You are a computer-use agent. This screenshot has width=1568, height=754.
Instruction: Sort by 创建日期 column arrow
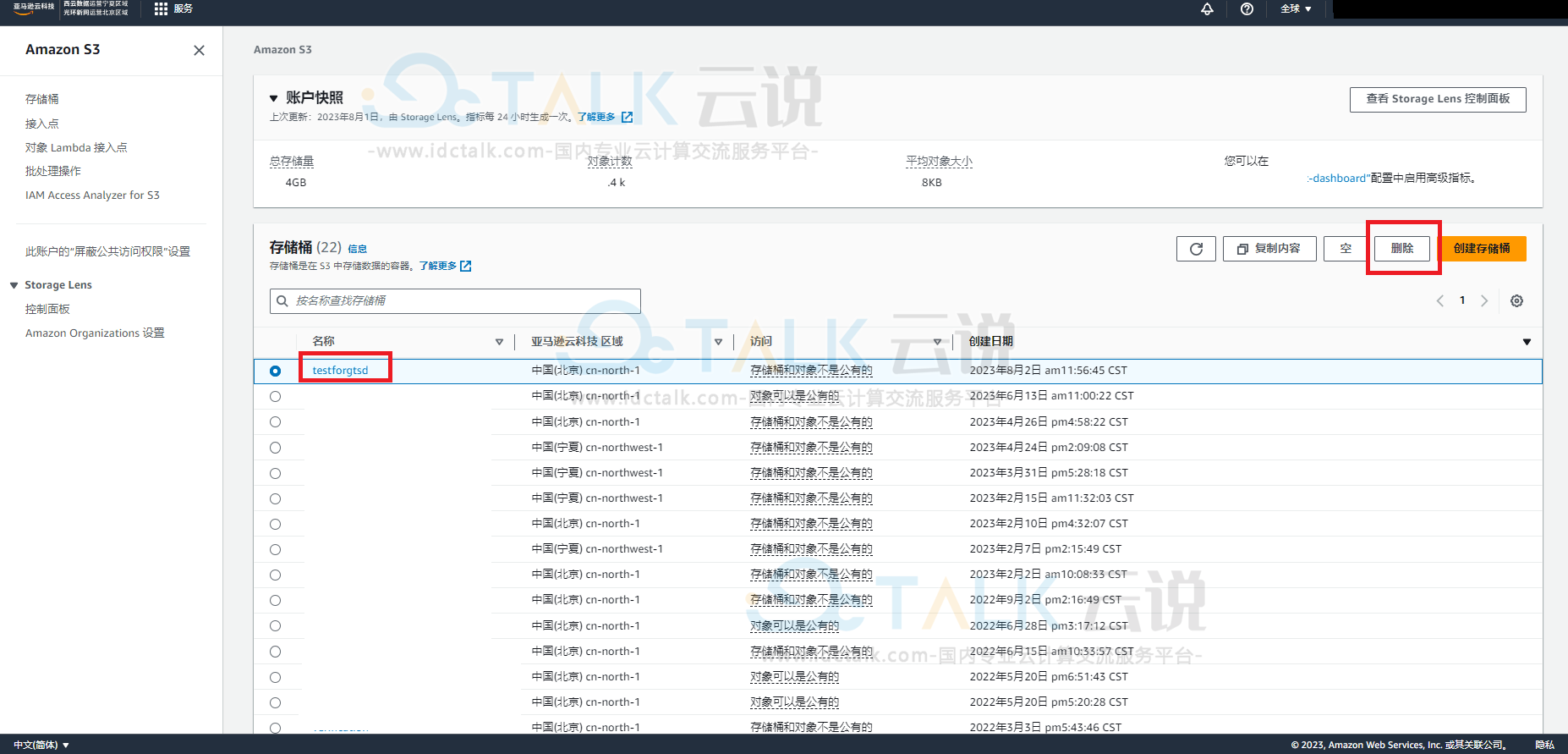click(1527, 342)
